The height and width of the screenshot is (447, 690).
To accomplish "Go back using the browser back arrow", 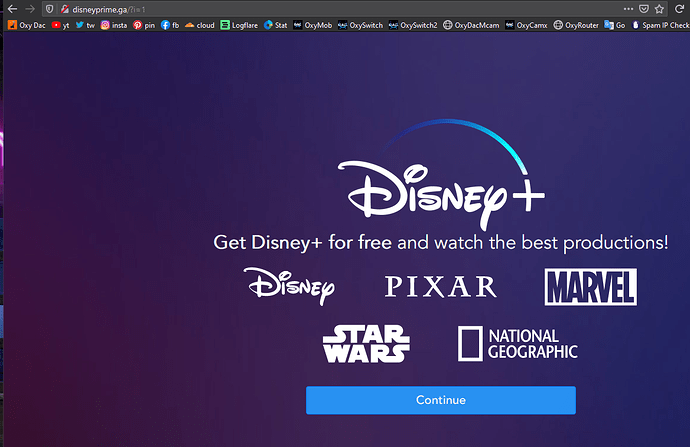I will coord(11,8).
